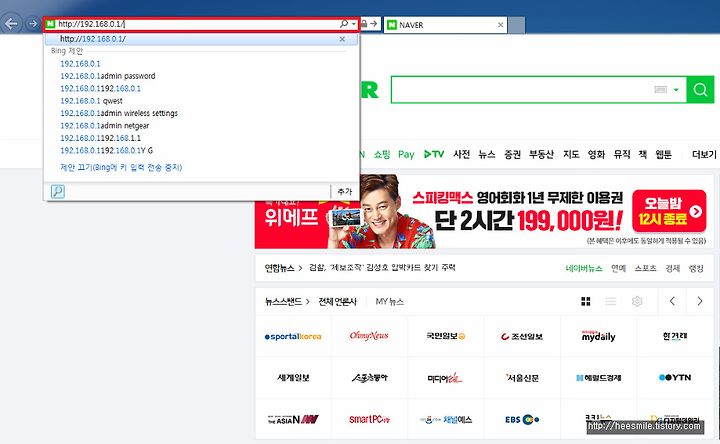The width and height of the screenshot is (720, 444).
Task: Open the 뉴스스탠드 link
Action: (x=283, y=302)
